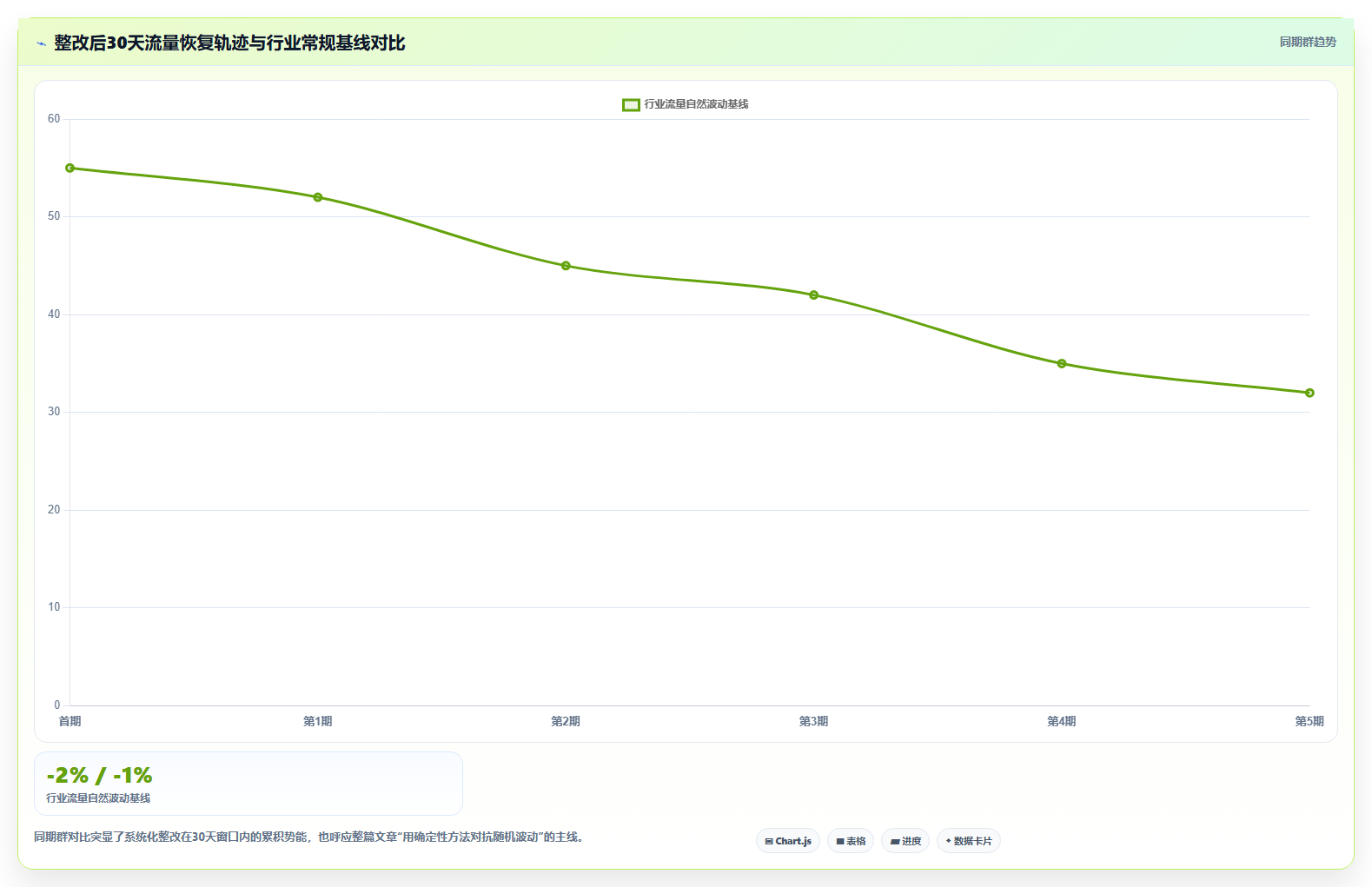Toggle the 行业流量自然波动基线 legend entry
The height and width of the screenshot is (887, 1372).
686,104
